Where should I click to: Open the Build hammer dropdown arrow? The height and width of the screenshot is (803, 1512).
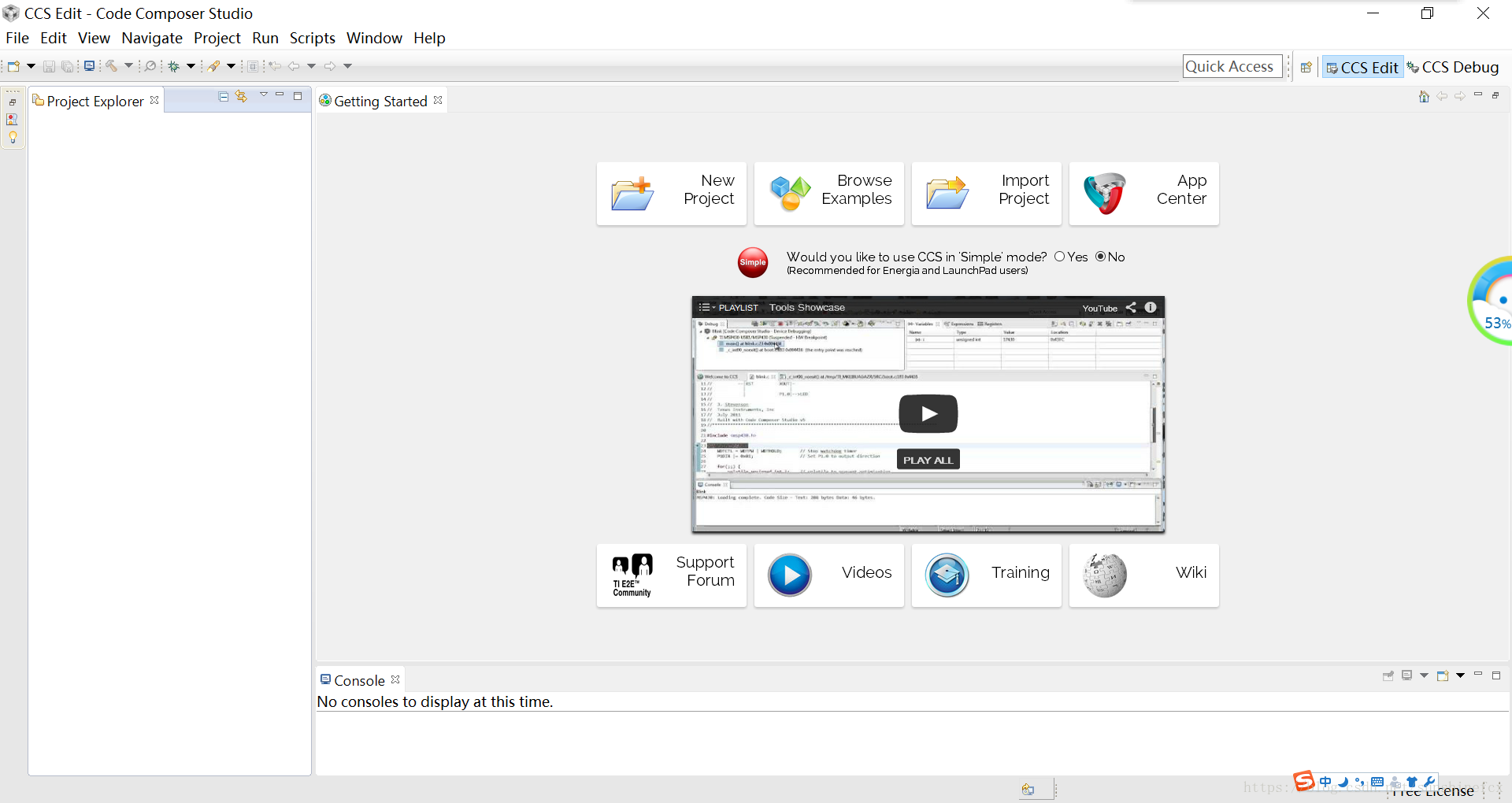(128, 66)
